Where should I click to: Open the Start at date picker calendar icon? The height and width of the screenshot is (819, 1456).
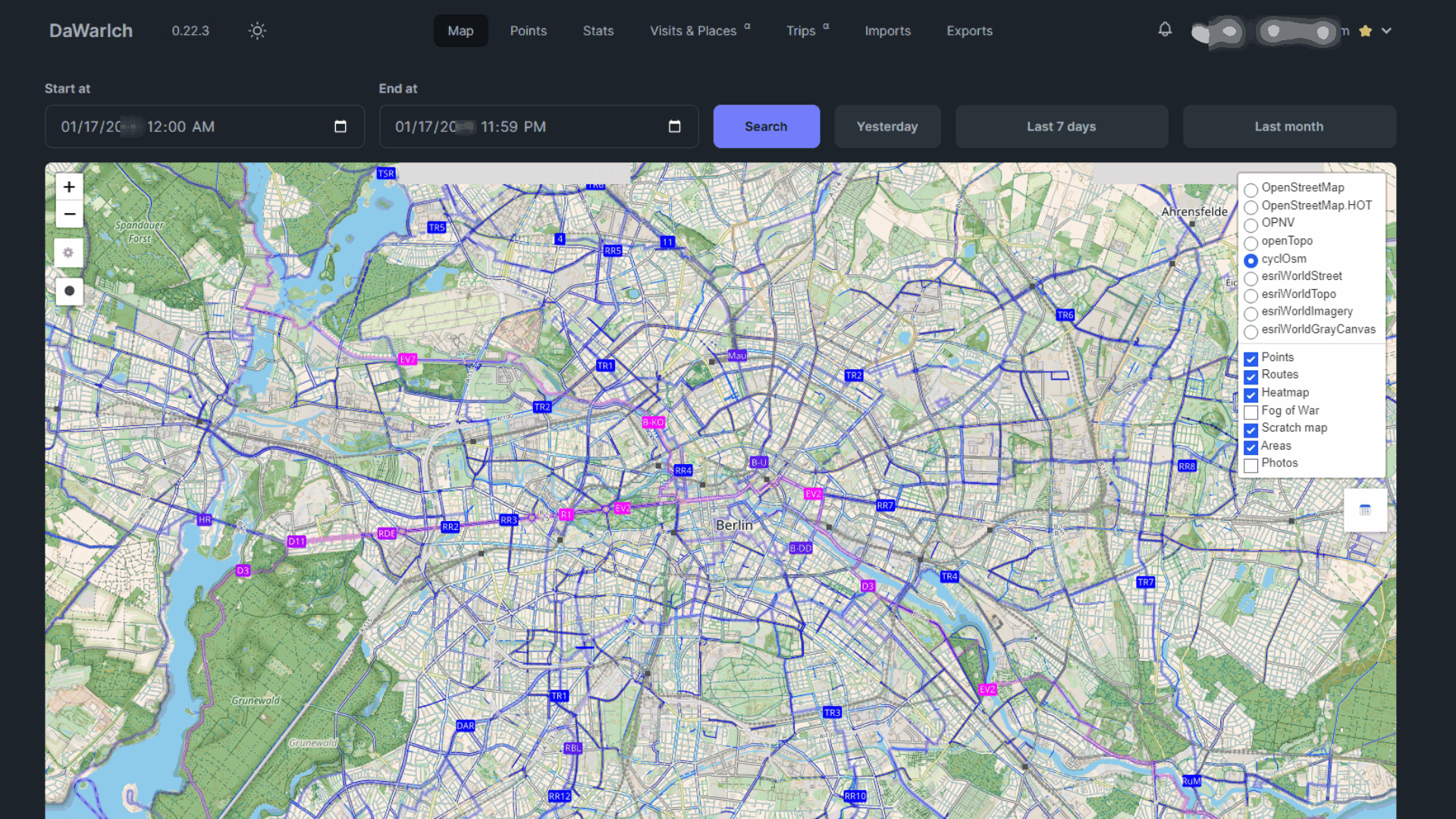[340, 127]
